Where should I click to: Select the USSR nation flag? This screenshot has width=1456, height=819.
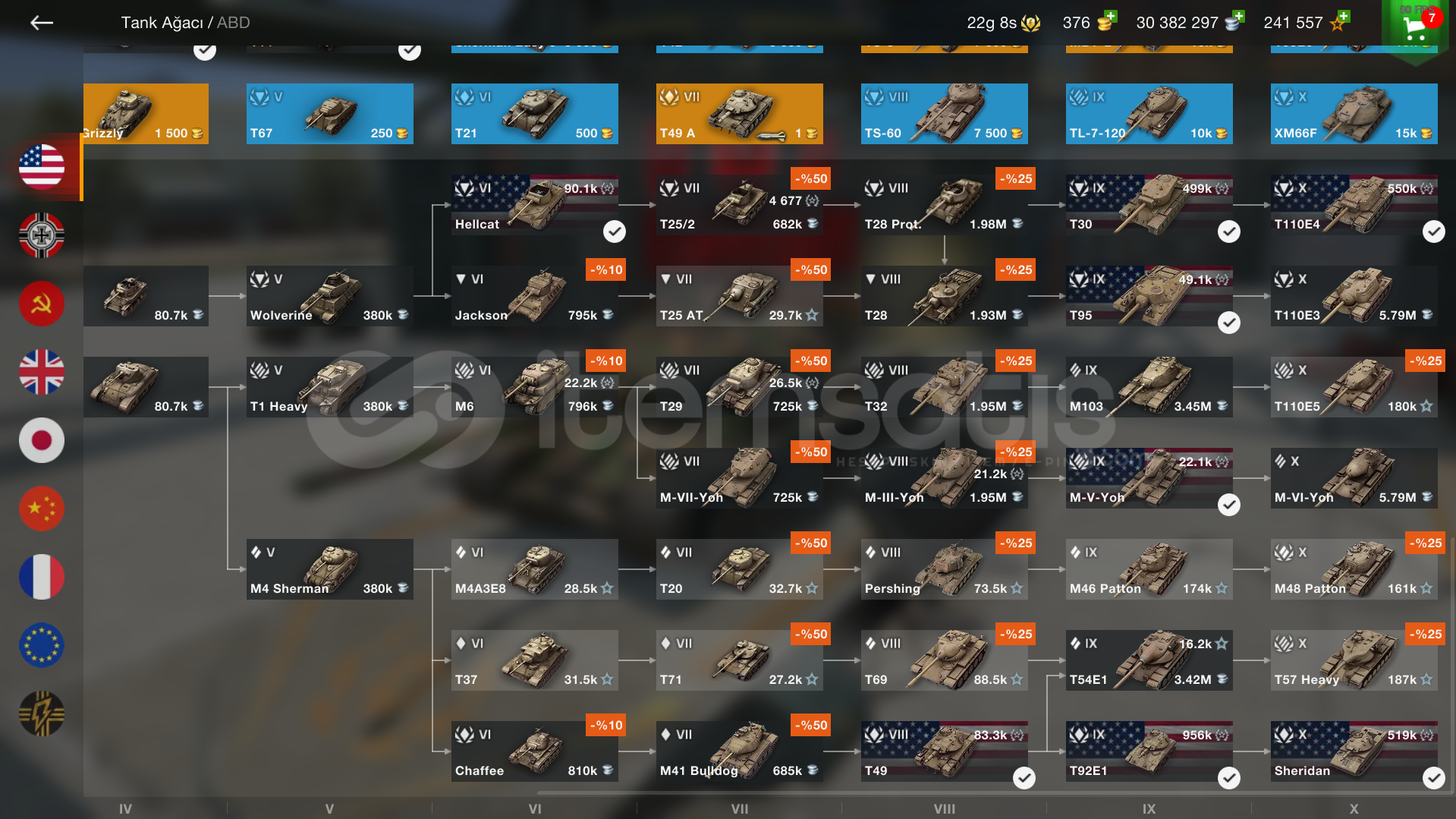point(42,304)
